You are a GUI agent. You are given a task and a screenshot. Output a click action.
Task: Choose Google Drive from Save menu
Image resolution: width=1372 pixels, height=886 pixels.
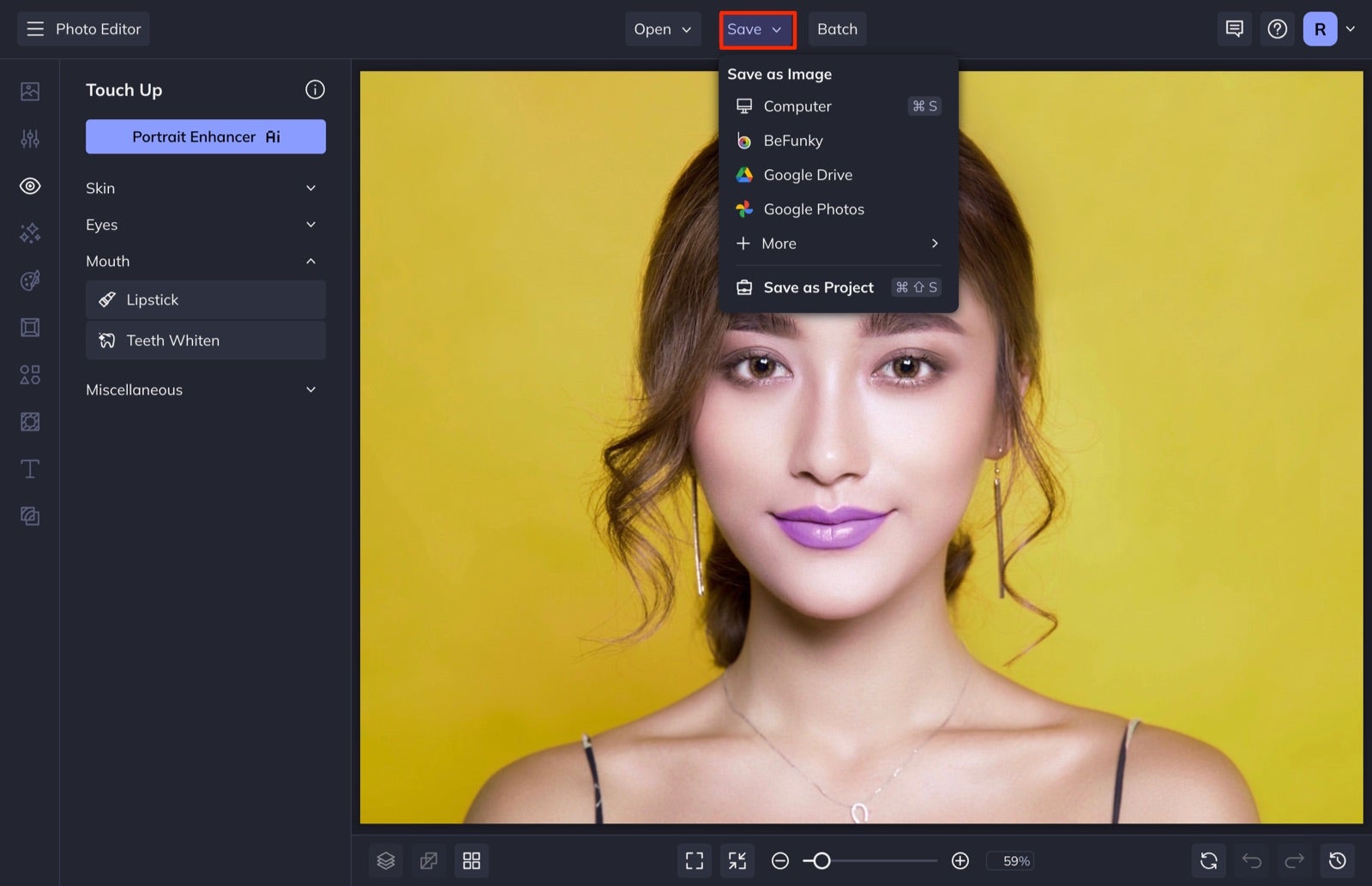[808, 174]
